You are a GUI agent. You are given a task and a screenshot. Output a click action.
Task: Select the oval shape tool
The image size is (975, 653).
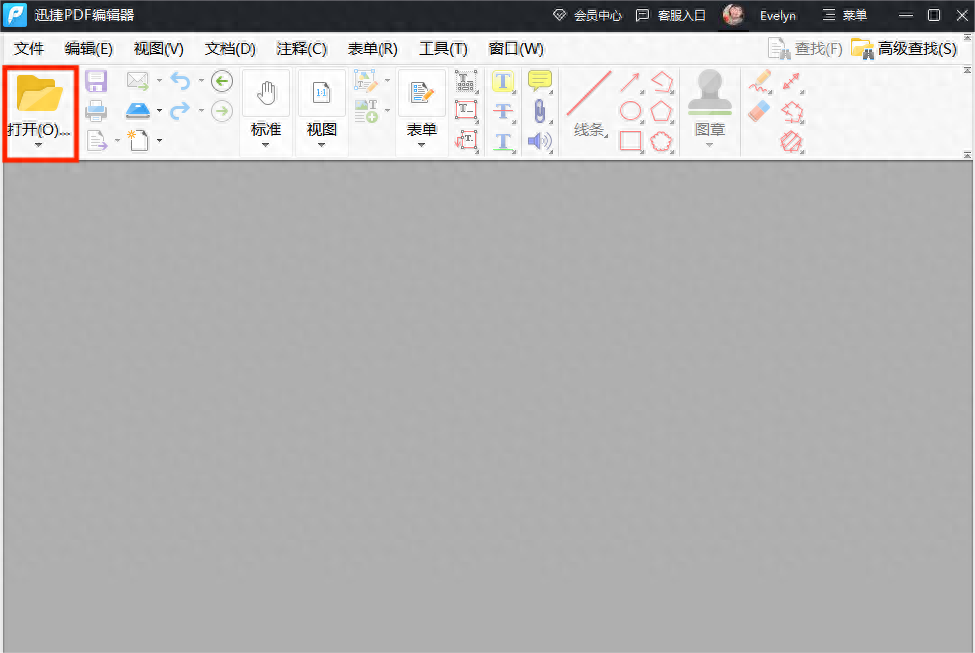tap(630, 111)
